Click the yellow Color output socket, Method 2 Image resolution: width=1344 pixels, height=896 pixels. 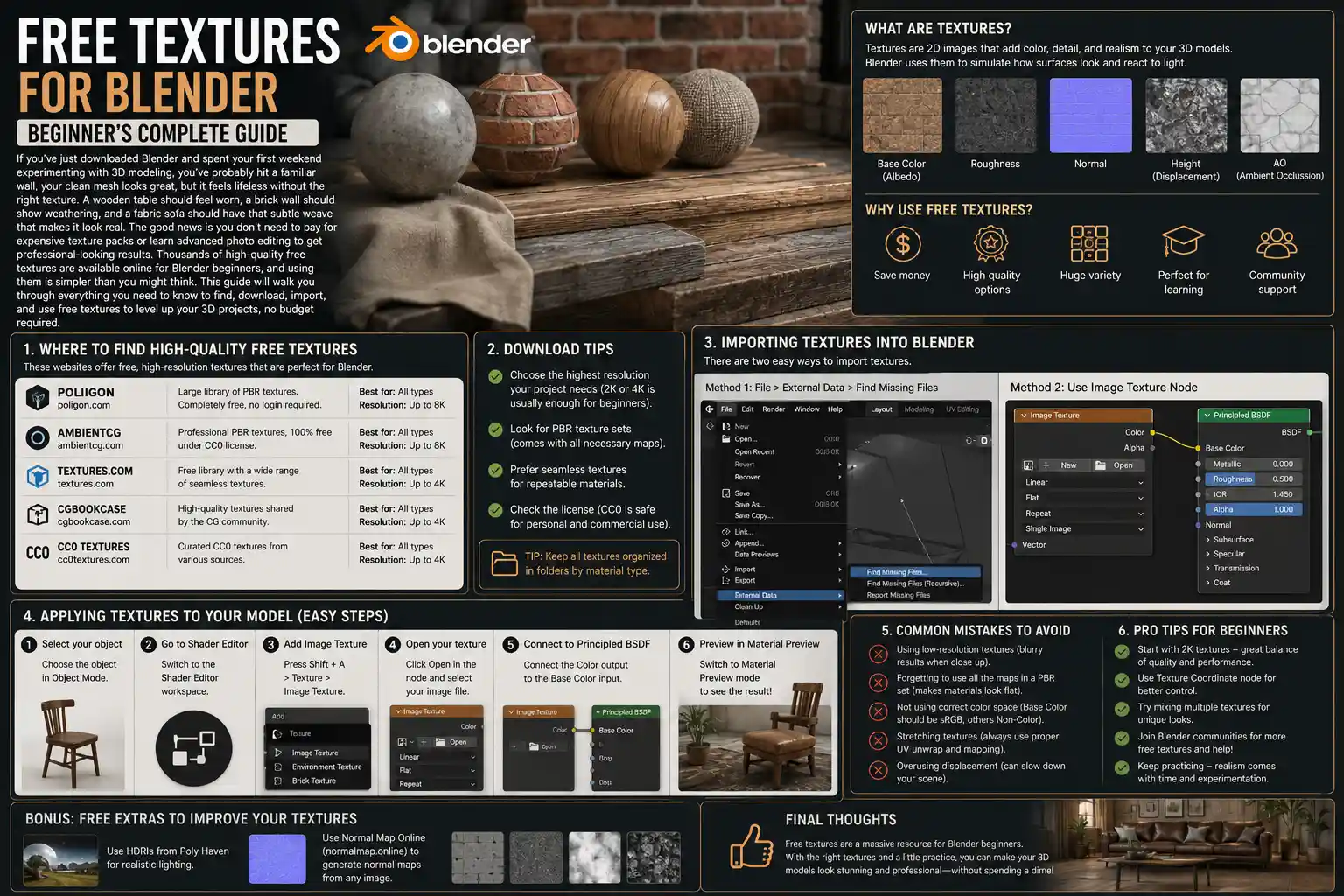[1152, 432]
